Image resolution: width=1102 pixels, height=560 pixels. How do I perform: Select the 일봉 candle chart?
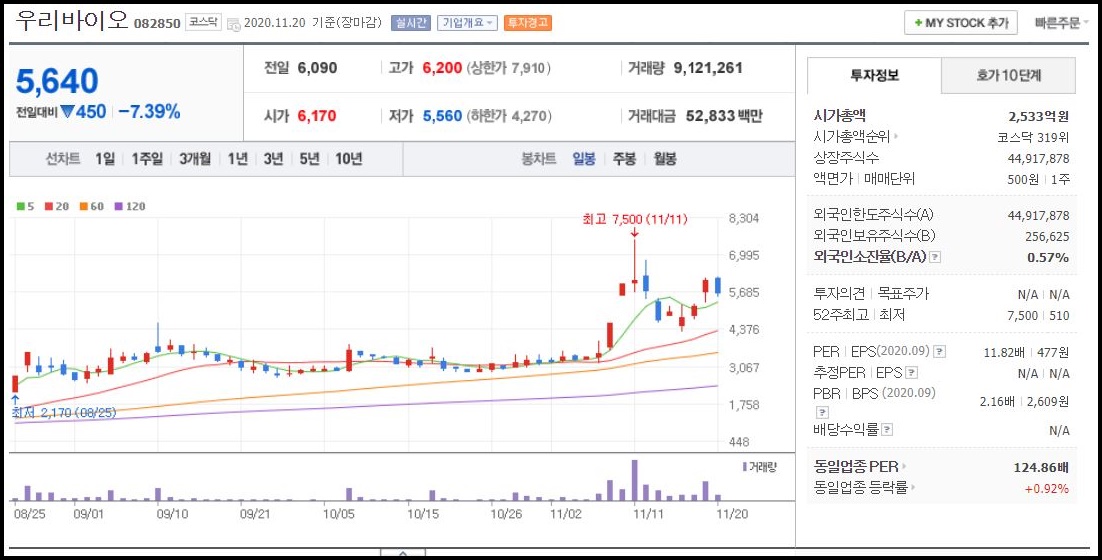coord(584,159)
